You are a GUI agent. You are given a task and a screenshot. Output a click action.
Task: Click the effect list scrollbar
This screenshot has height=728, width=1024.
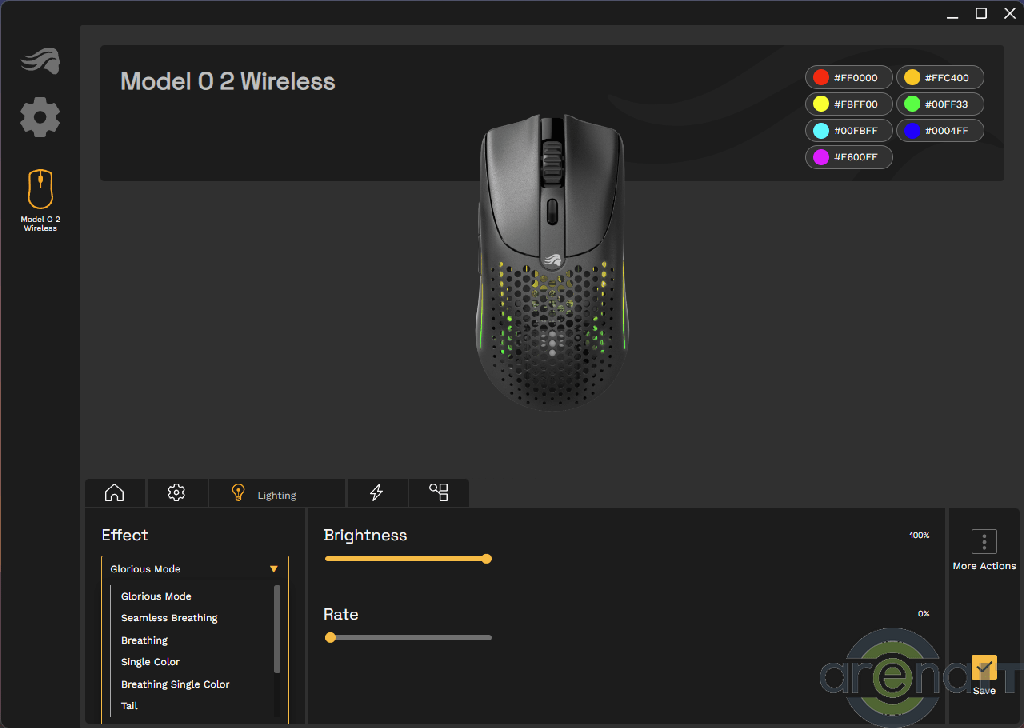pos(277,630)
